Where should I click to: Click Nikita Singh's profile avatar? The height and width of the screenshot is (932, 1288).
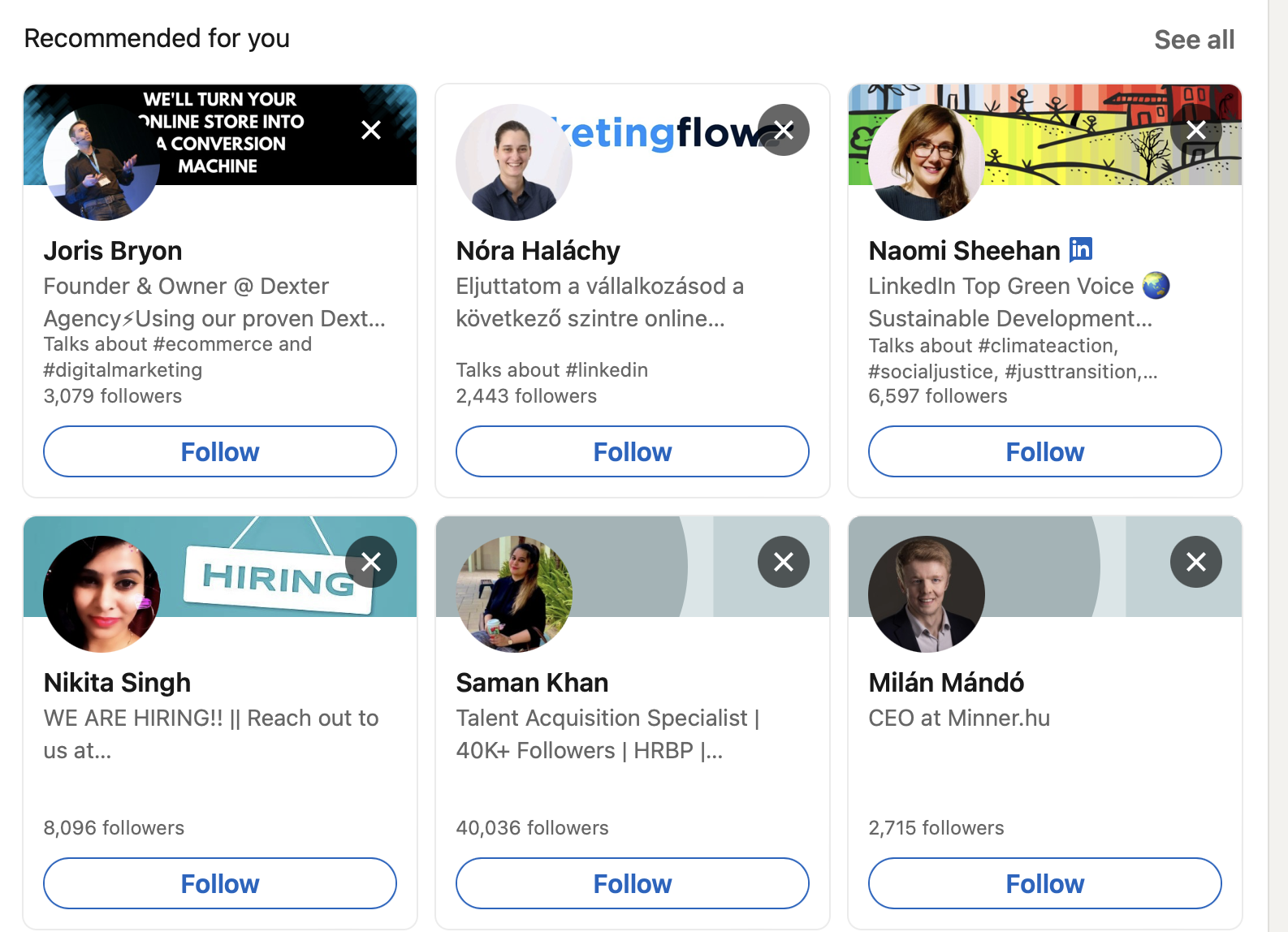click(x=102, y=594)
